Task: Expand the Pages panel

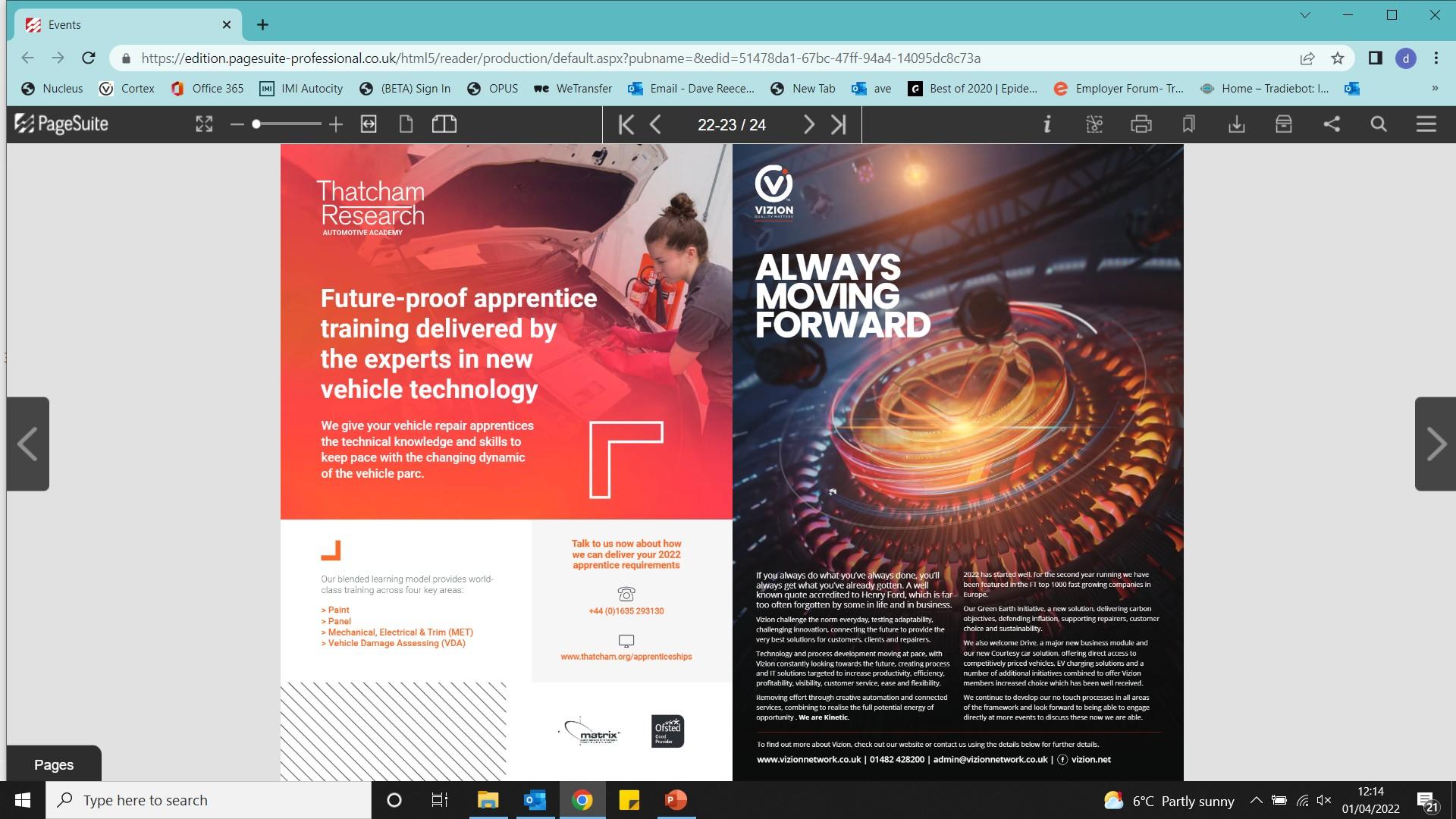Action: [x=54, y=764]
